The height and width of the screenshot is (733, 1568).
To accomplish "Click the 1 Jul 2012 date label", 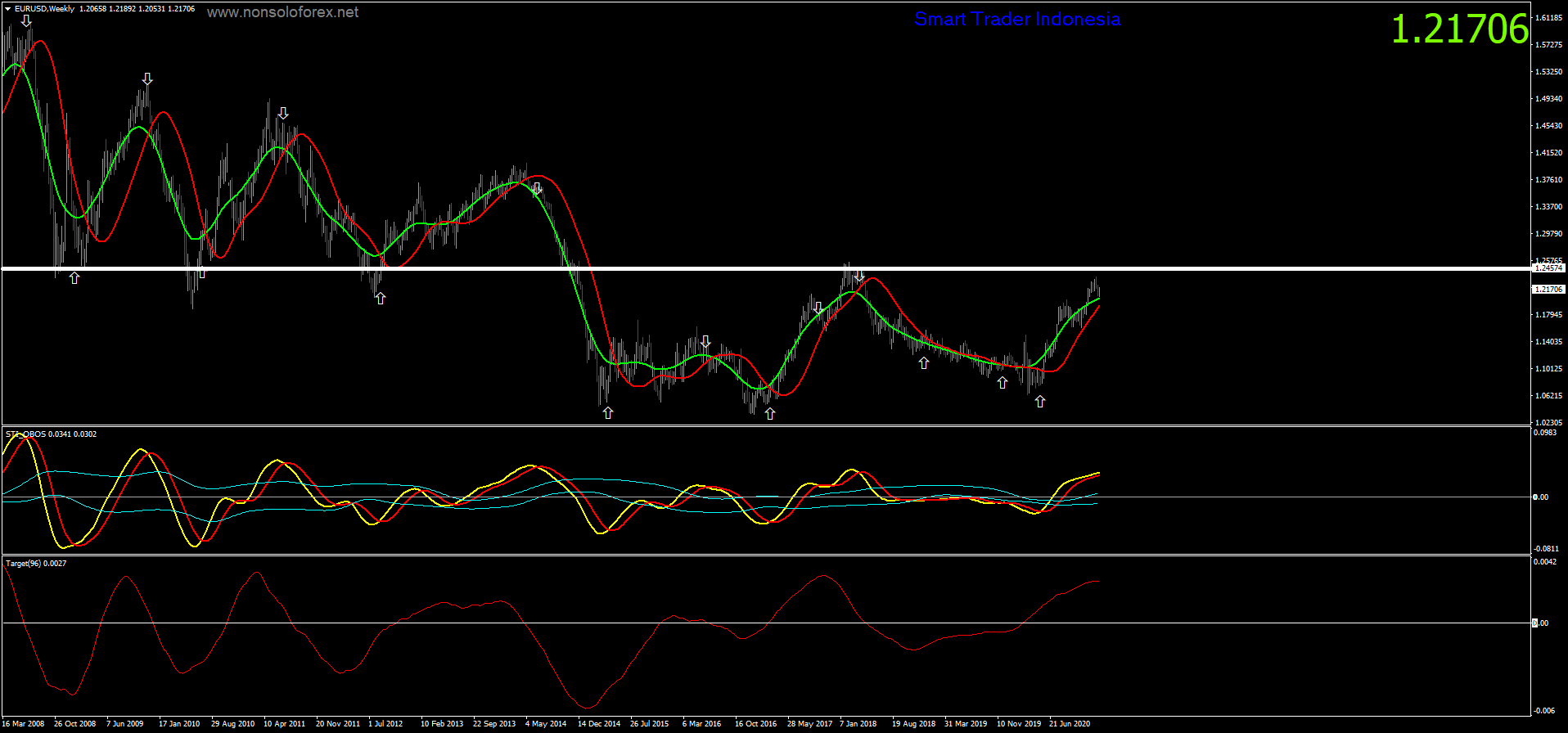I will tap(385, 723).
